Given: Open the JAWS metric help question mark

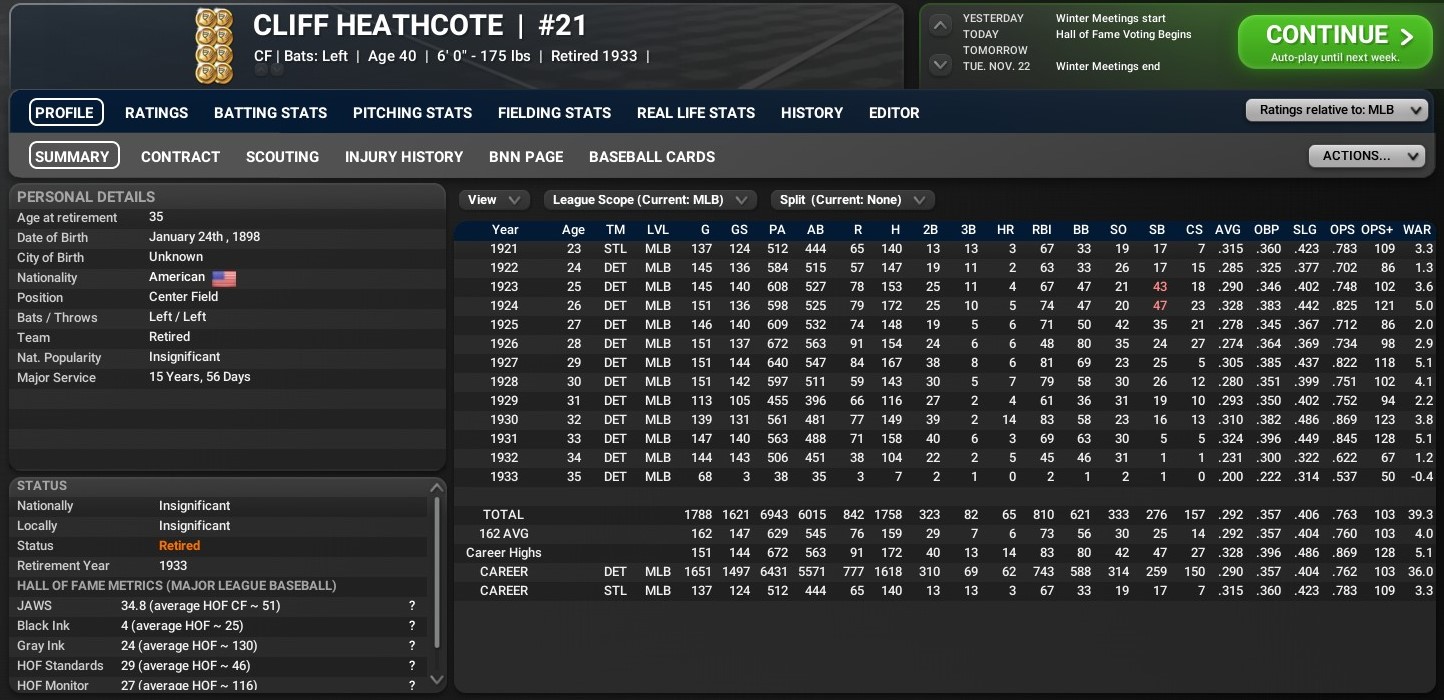Looking at the screenshot, I should pos(411,606).
